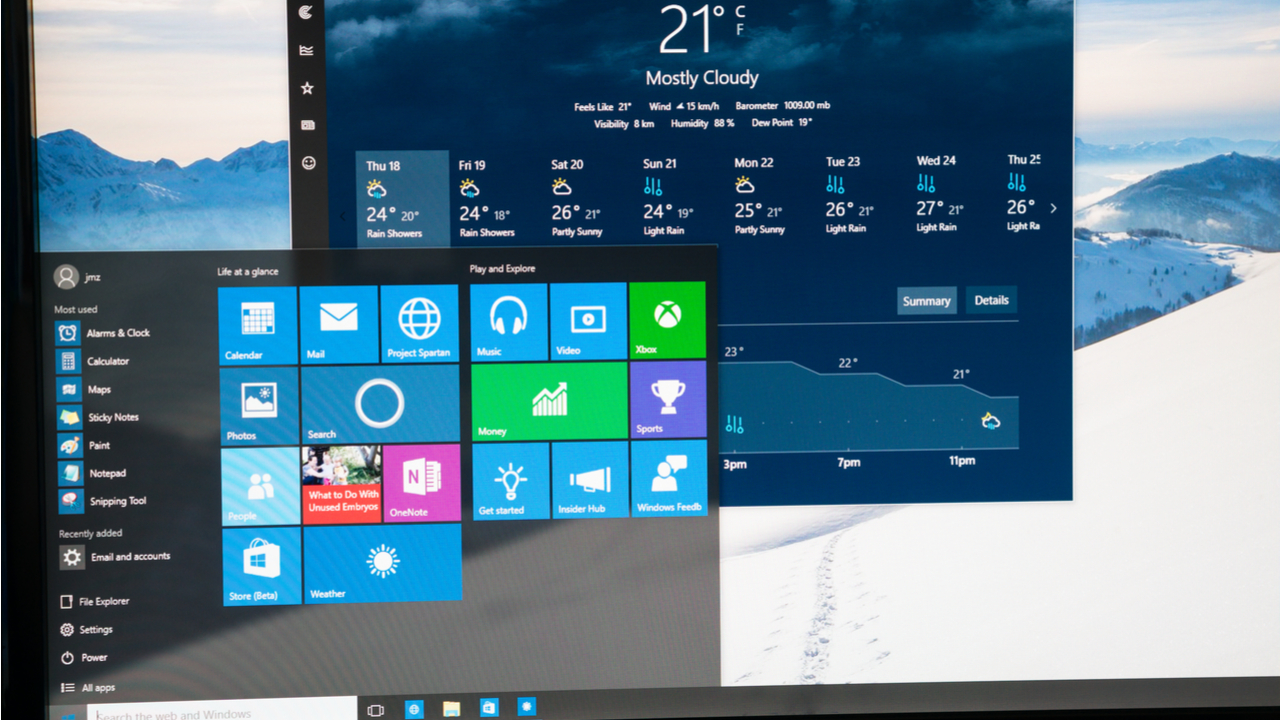The image size is (1280, 720).
Task: Click the Task View taskbar icon
Action: pos(376,710)
